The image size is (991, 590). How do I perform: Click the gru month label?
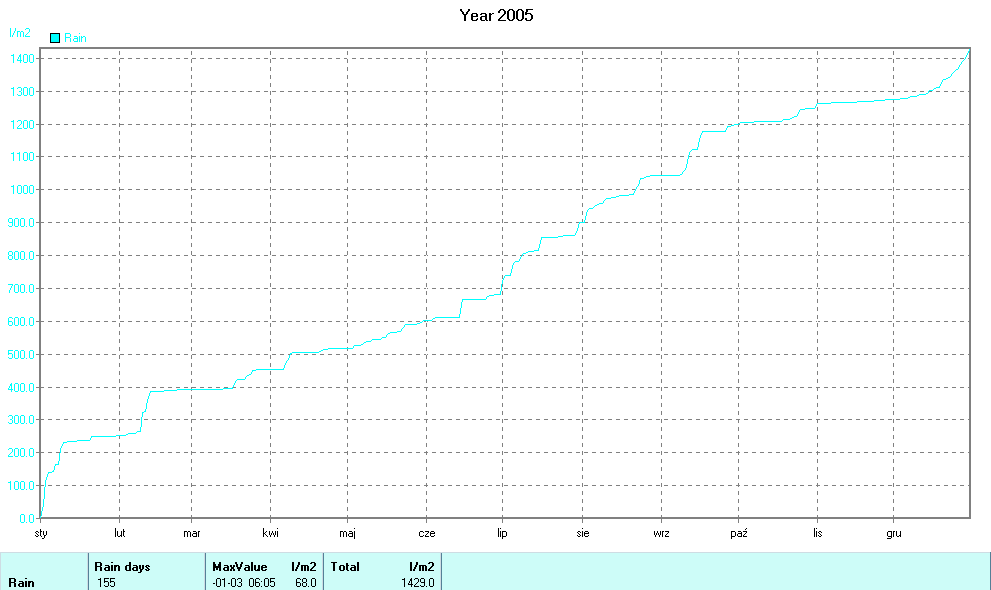point(894,533)
